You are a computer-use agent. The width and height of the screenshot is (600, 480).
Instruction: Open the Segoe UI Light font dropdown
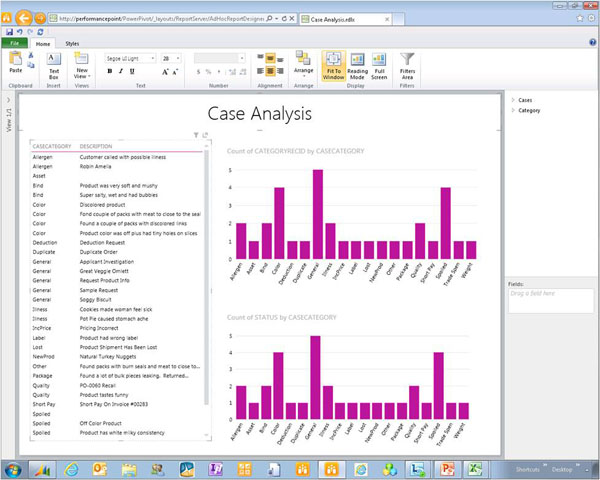[x=132, y=58]
